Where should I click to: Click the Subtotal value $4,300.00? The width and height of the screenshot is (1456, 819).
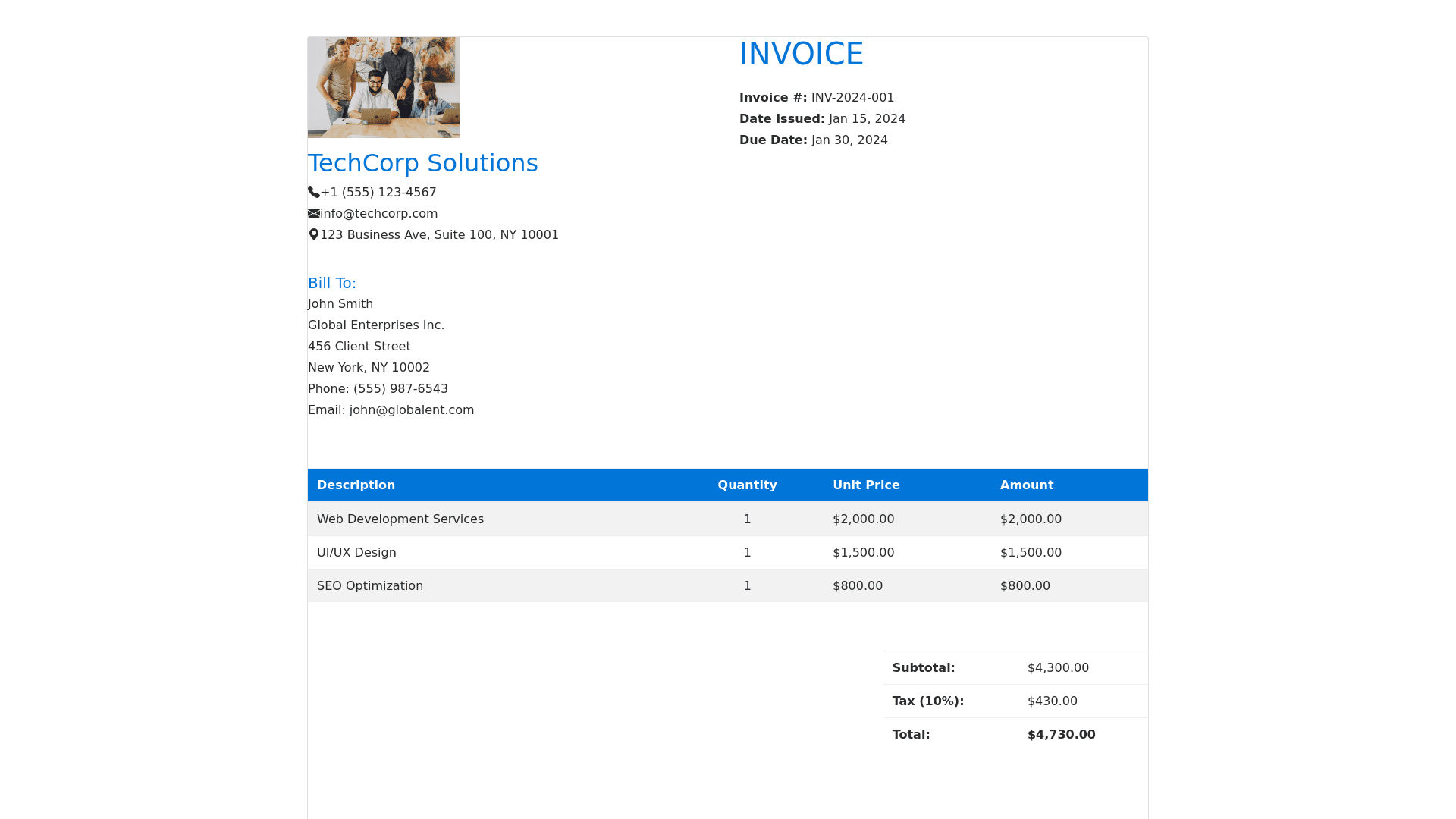pyautogui.click(x=1058, y=668)
